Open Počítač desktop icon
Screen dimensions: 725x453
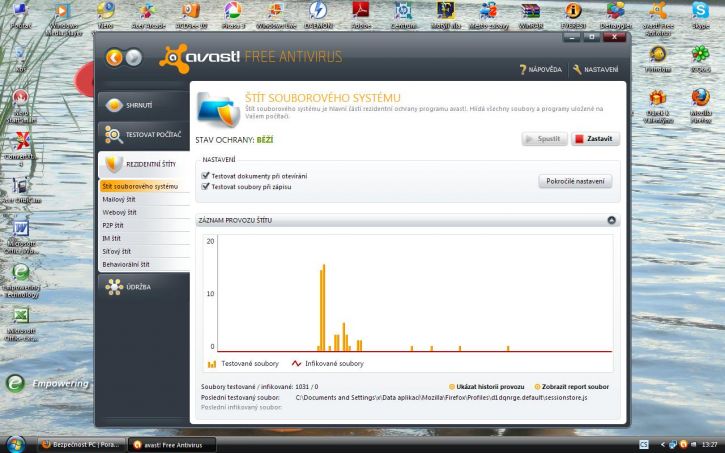coord(20,15)
